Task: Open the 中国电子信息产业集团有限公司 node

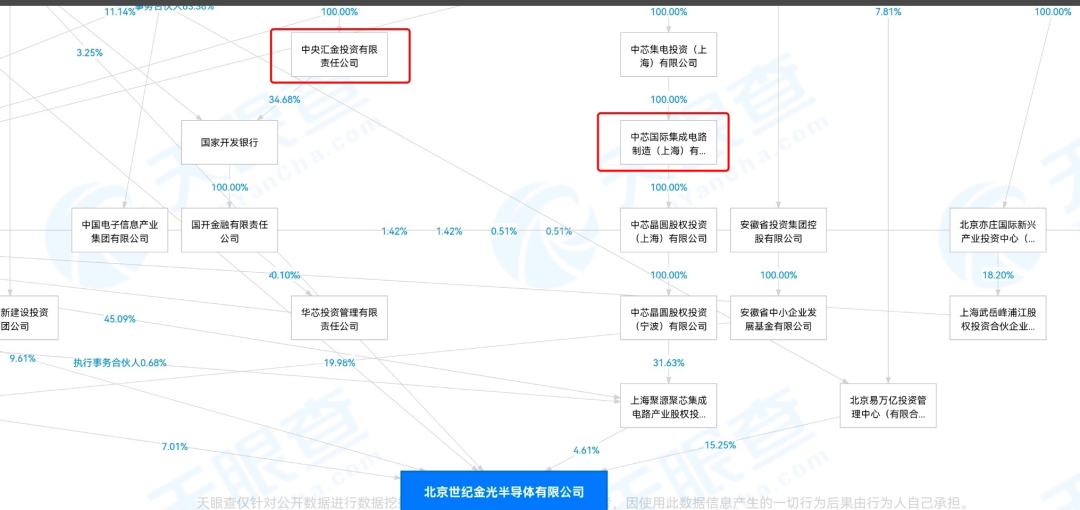Action: pos(120,230)
